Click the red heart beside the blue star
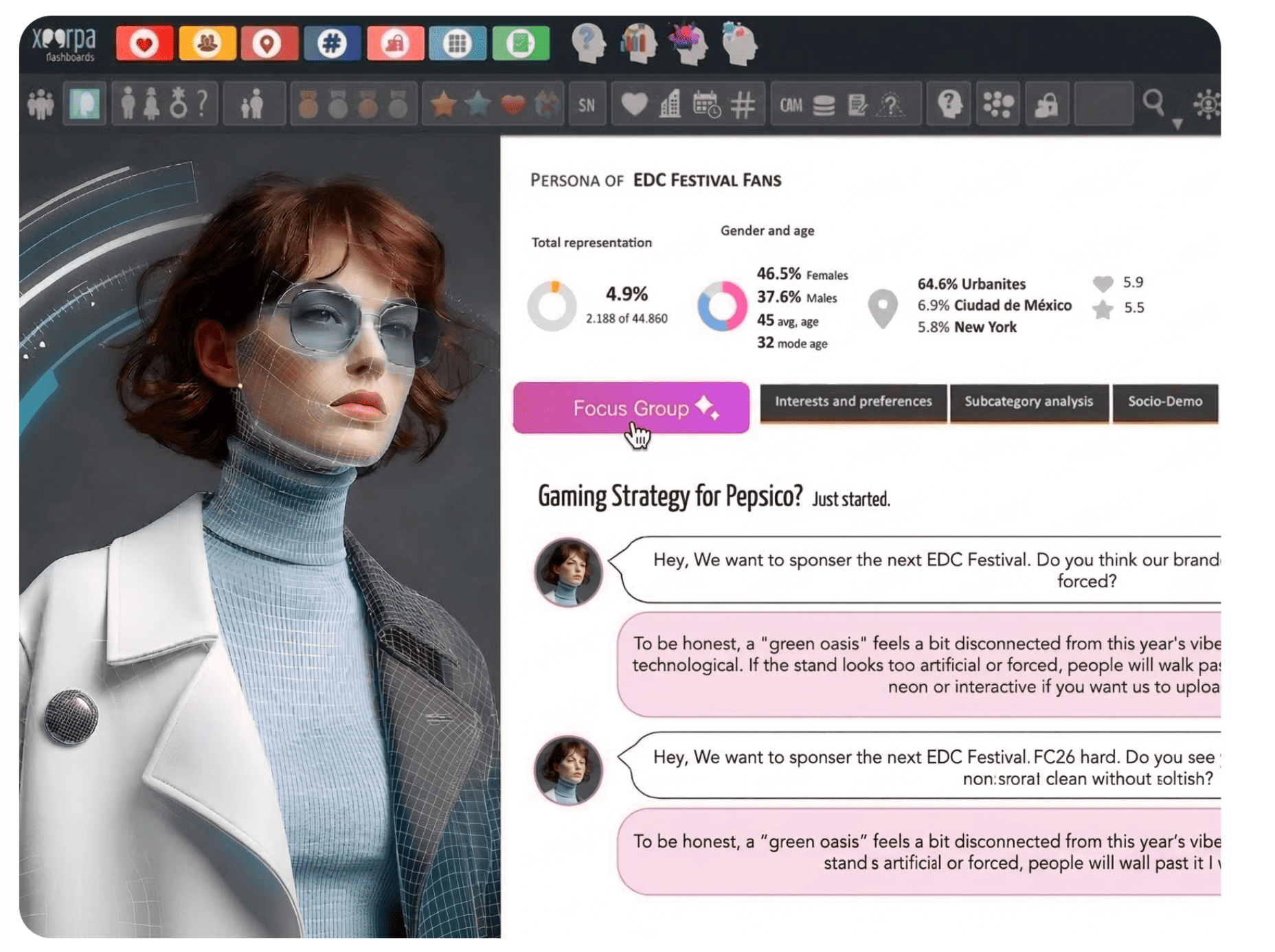1275x952 pixels. pos(512,104)
